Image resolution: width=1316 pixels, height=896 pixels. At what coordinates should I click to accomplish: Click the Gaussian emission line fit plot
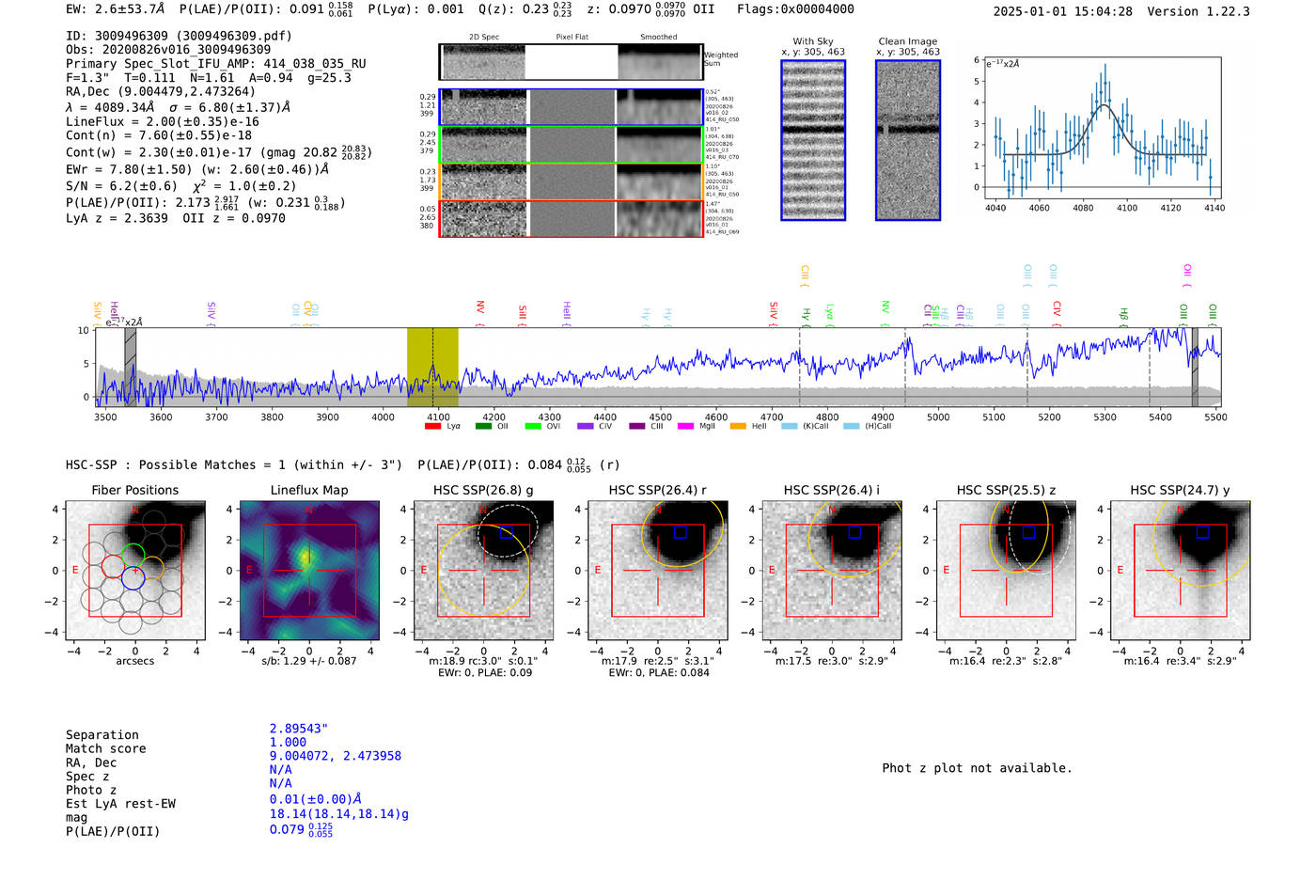pos(1103,128)
